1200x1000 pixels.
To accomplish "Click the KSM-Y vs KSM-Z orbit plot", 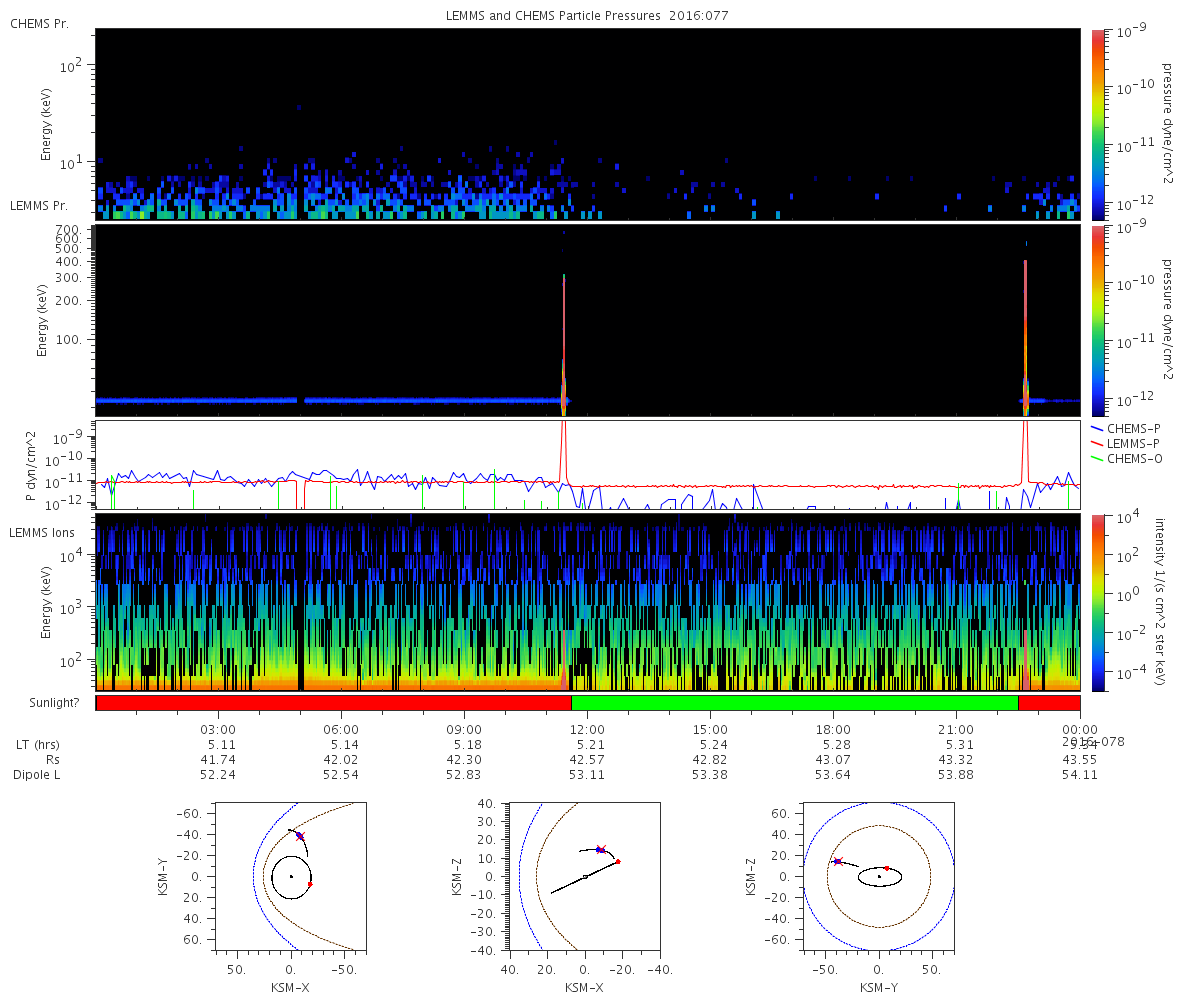I will [x=879, y=875].
